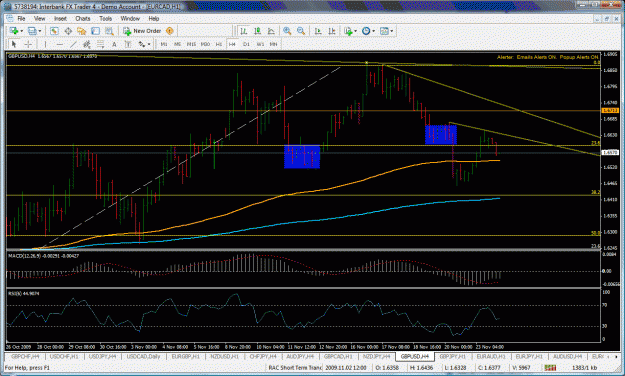
Task: Select the Crosshair tool
Action: tap(28, 44)
